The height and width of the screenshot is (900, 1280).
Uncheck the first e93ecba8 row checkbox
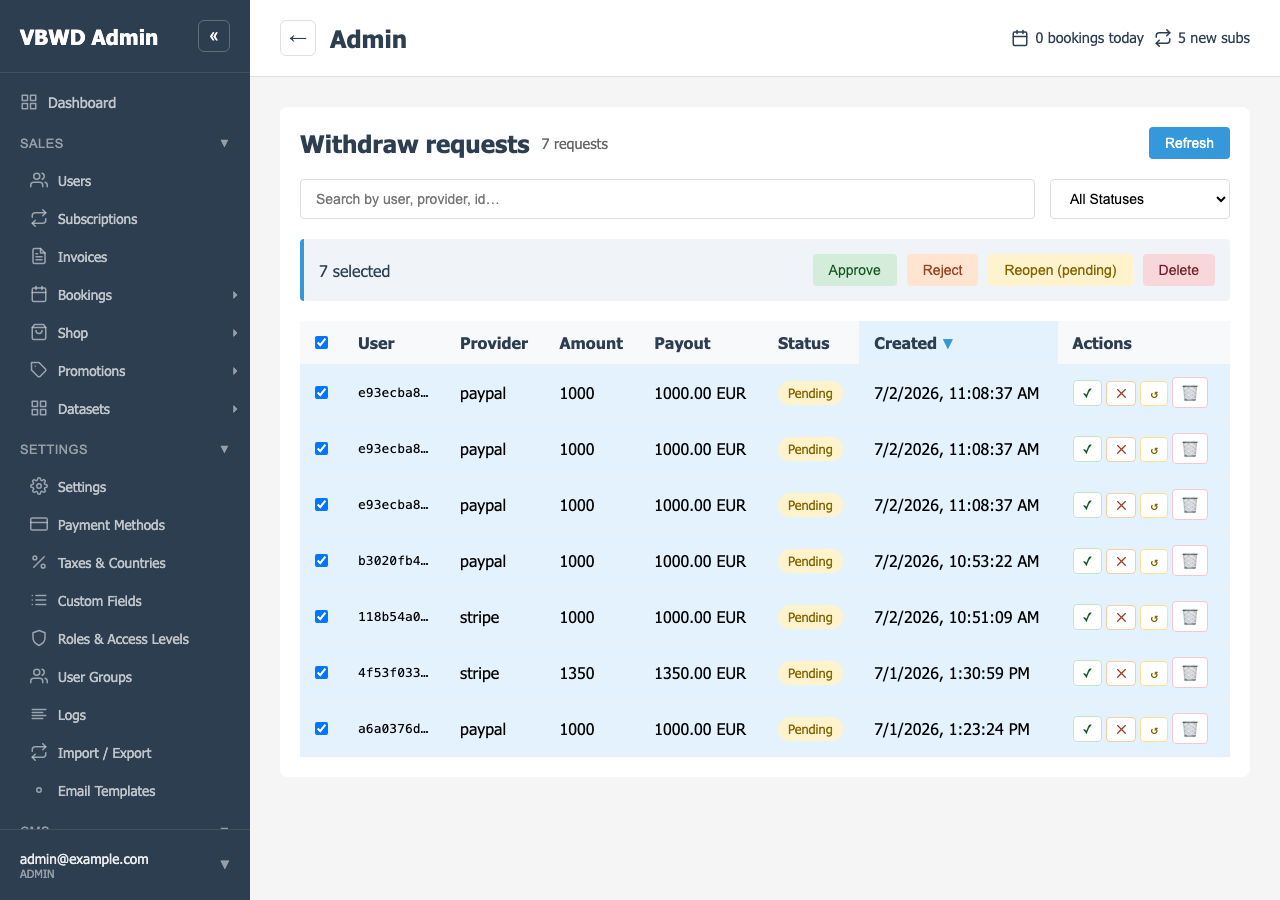[x=321, y=393]
